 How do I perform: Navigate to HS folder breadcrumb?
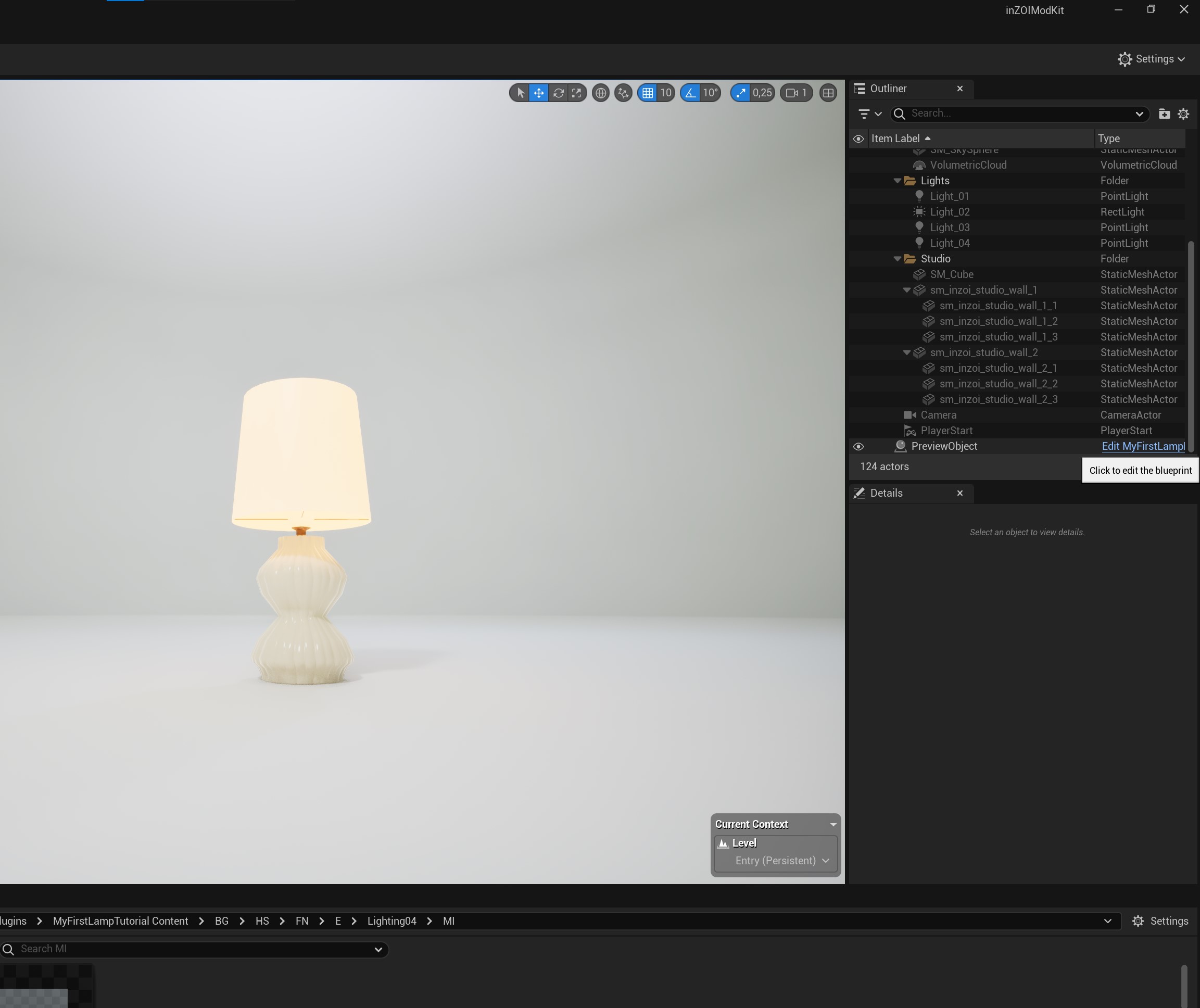tap(262, 921)
